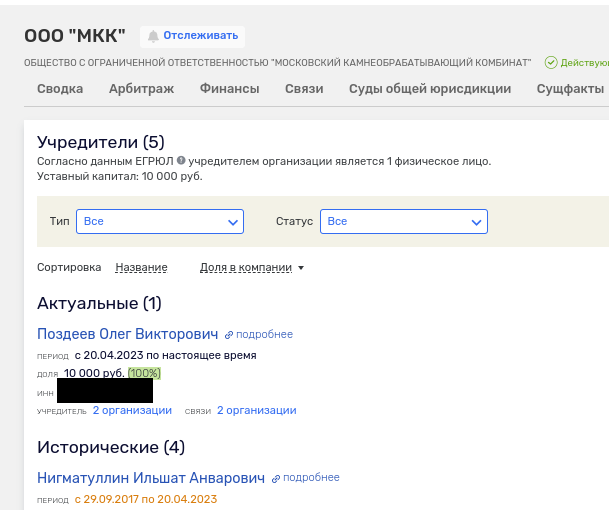Open the Статус dropdown

404,221
